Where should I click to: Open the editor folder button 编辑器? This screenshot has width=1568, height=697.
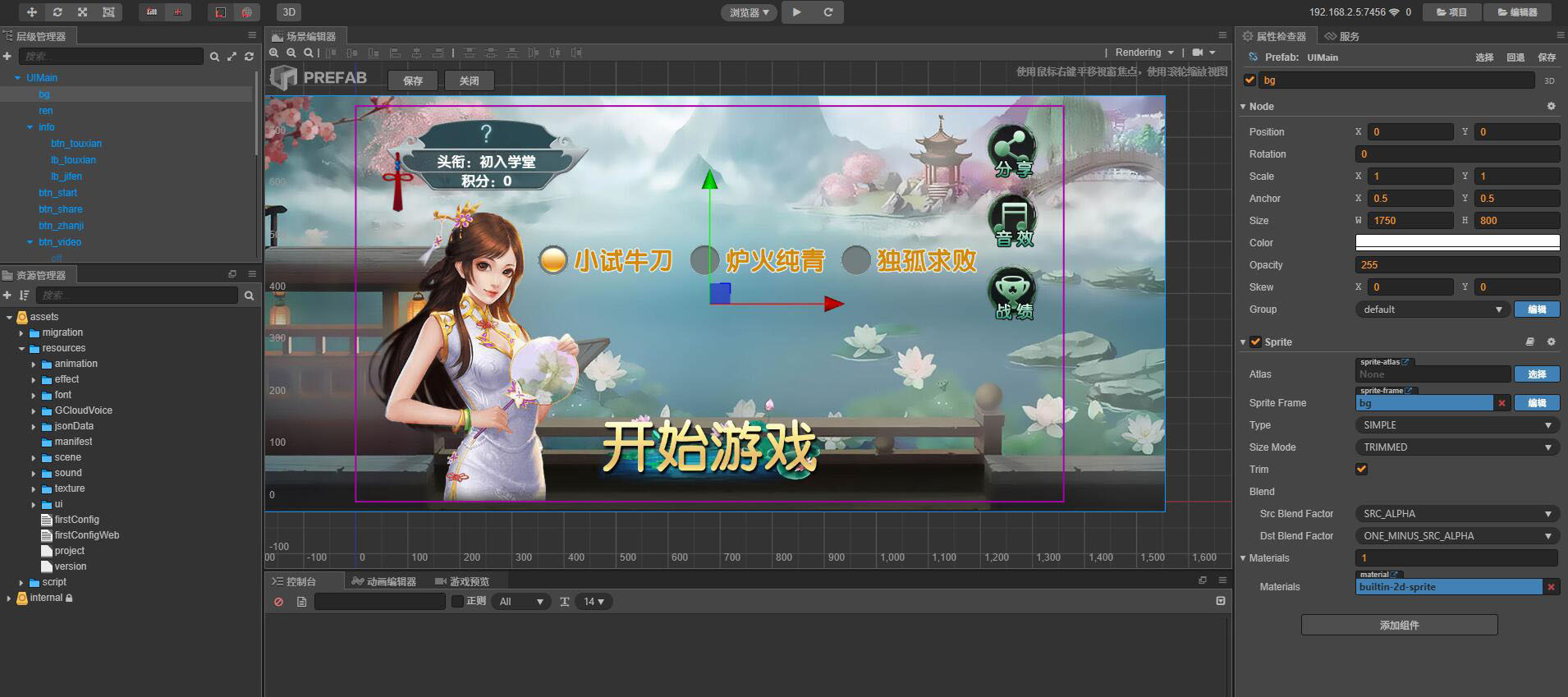point(1517,12)
